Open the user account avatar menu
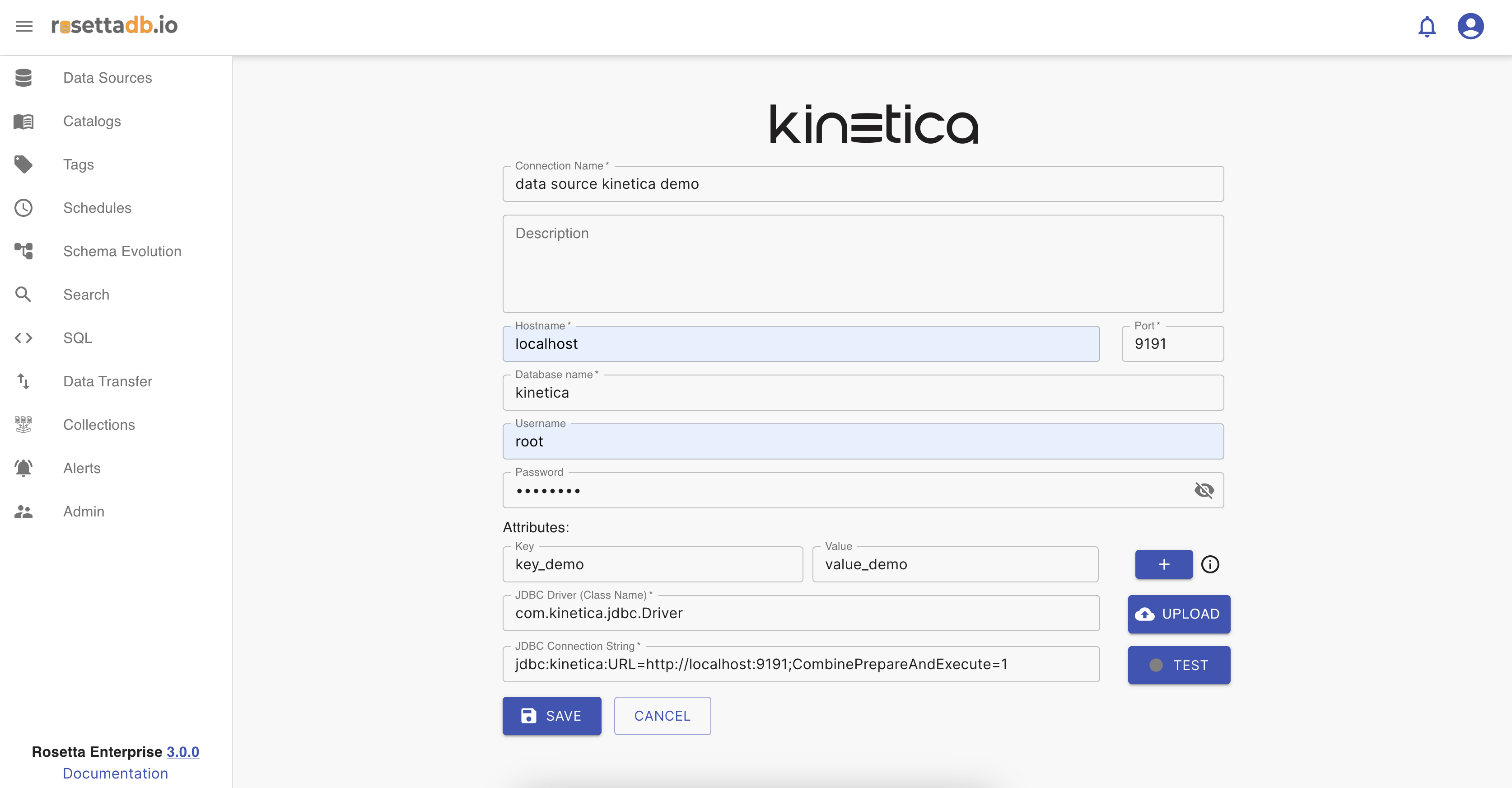Screen dimensions: 1512x788 pos(1470,26)
